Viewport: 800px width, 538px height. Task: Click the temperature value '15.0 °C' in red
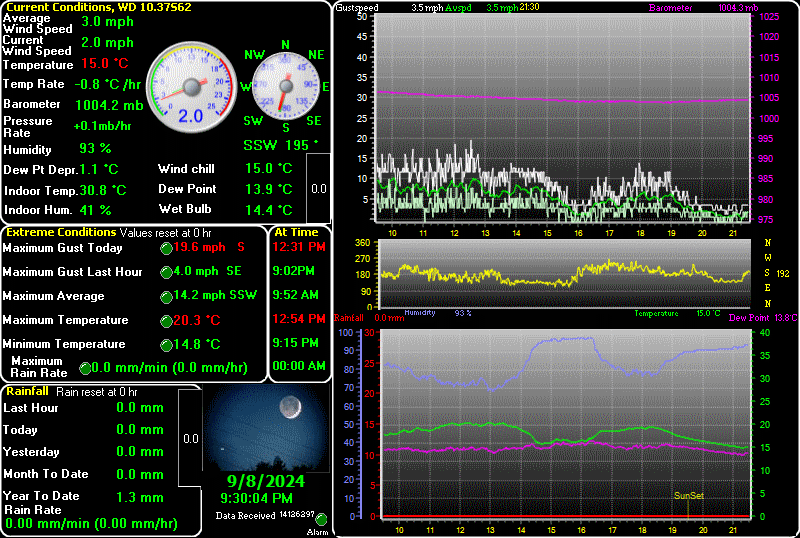(x=105, y=64)
